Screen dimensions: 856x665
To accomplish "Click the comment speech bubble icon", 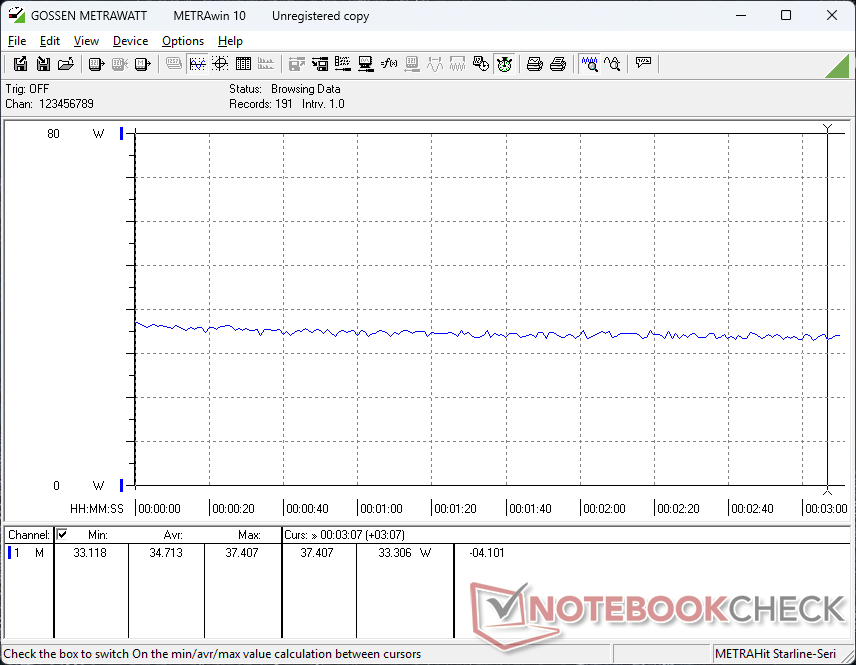I will pyautogui.click(x=643, y=63).
